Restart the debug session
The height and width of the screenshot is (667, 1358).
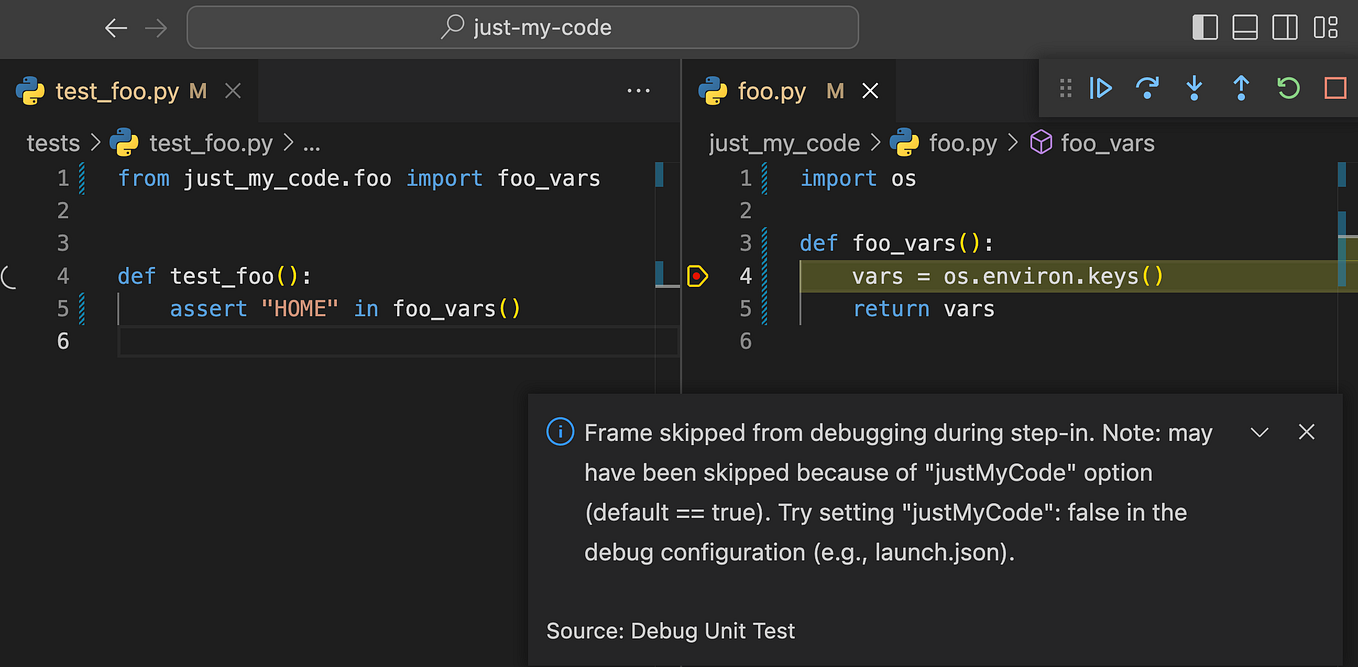click(1288, 88)
